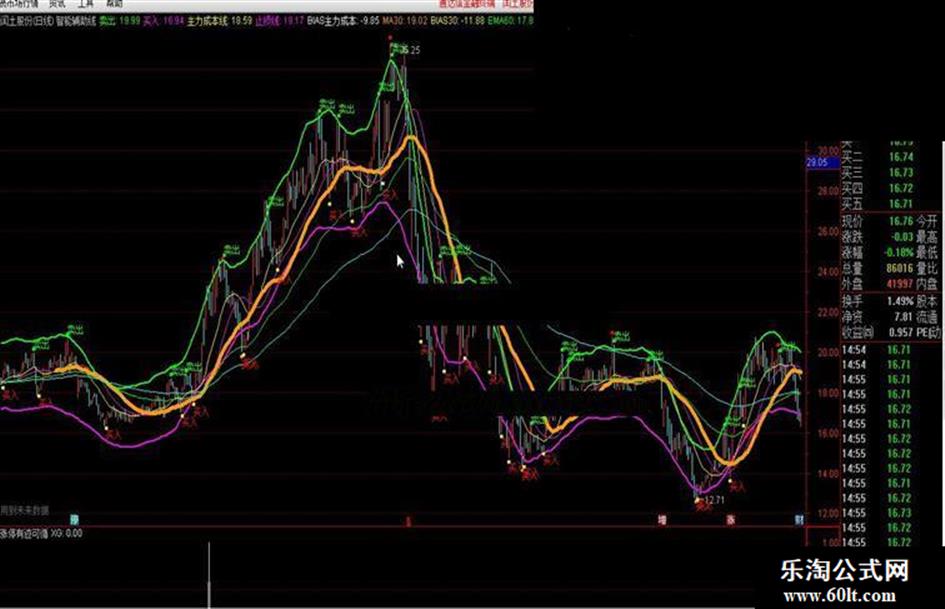Select the 35.25 peak price label
The image size is (945, 609).
point(410,50)
